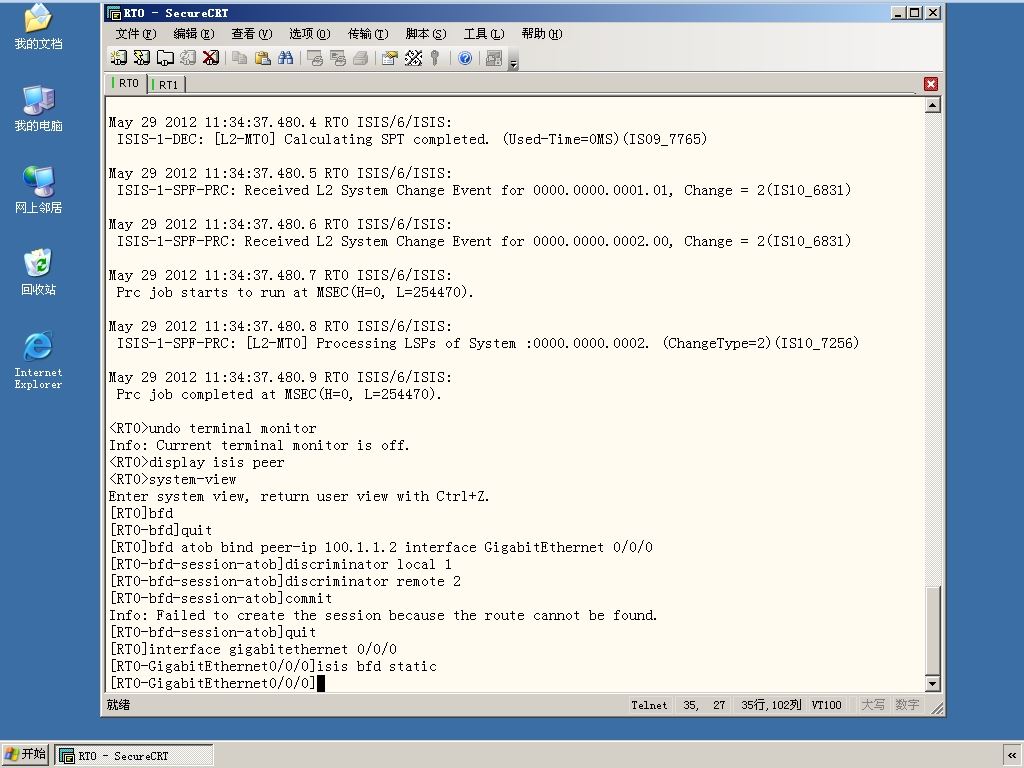Click the window resize grip corner

[x=937, y=708]
